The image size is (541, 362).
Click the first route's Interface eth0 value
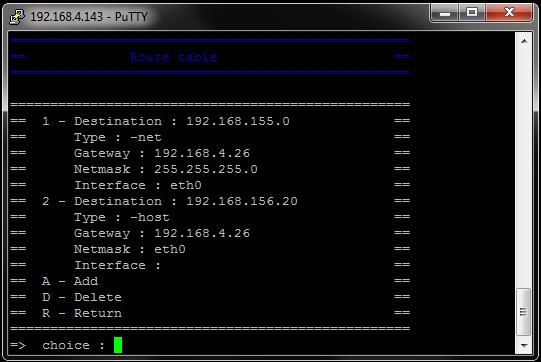point(186,185)
